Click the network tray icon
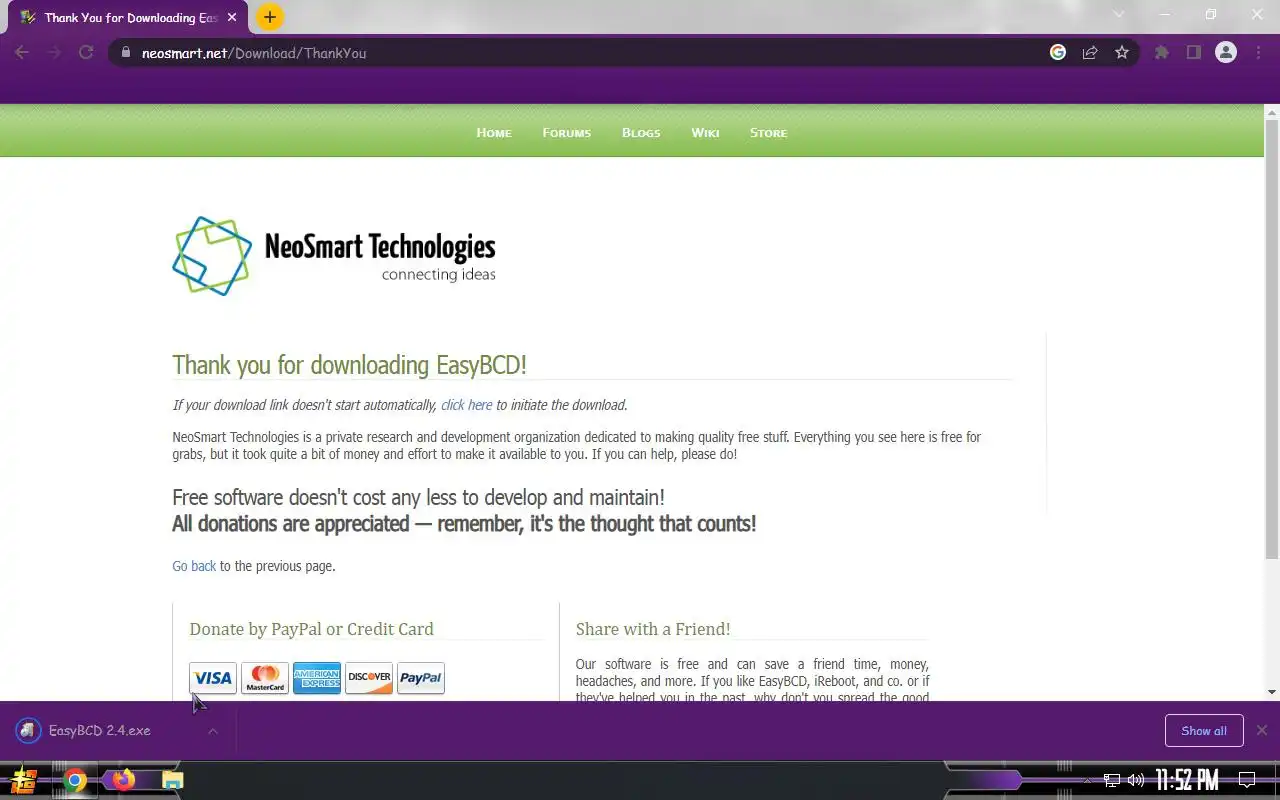This screenshot has height=800, width=1280. click(x=1112, y=780)
